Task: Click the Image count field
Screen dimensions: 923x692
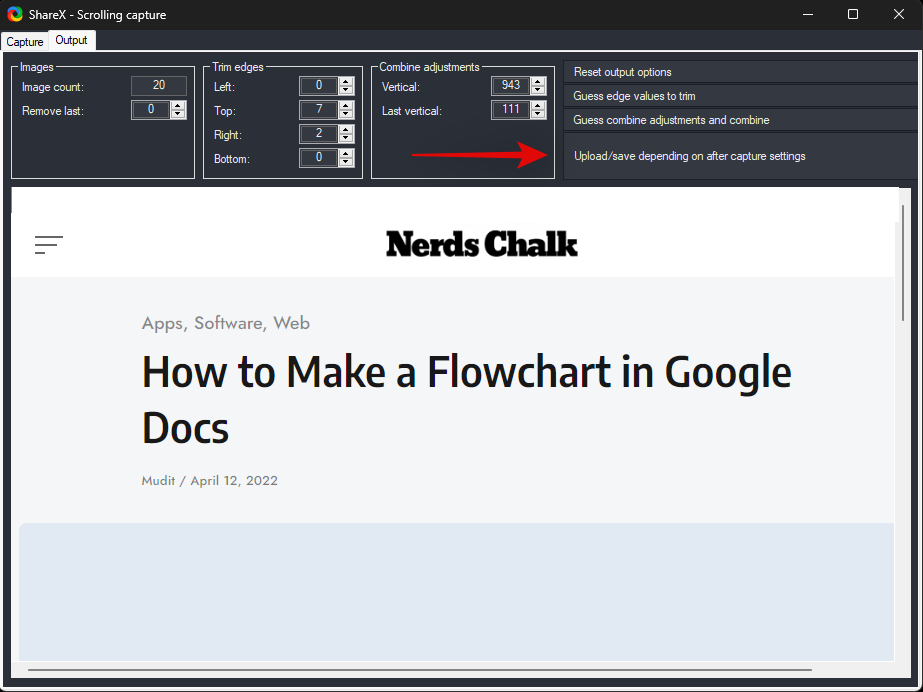Action: [158, 86]
